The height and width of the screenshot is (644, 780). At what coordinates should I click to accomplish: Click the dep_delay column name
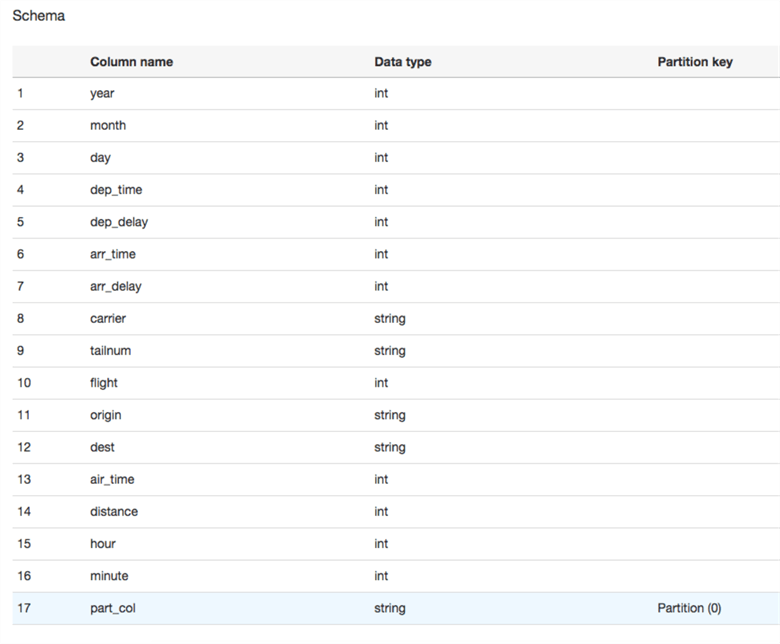(x=119, y=222)
